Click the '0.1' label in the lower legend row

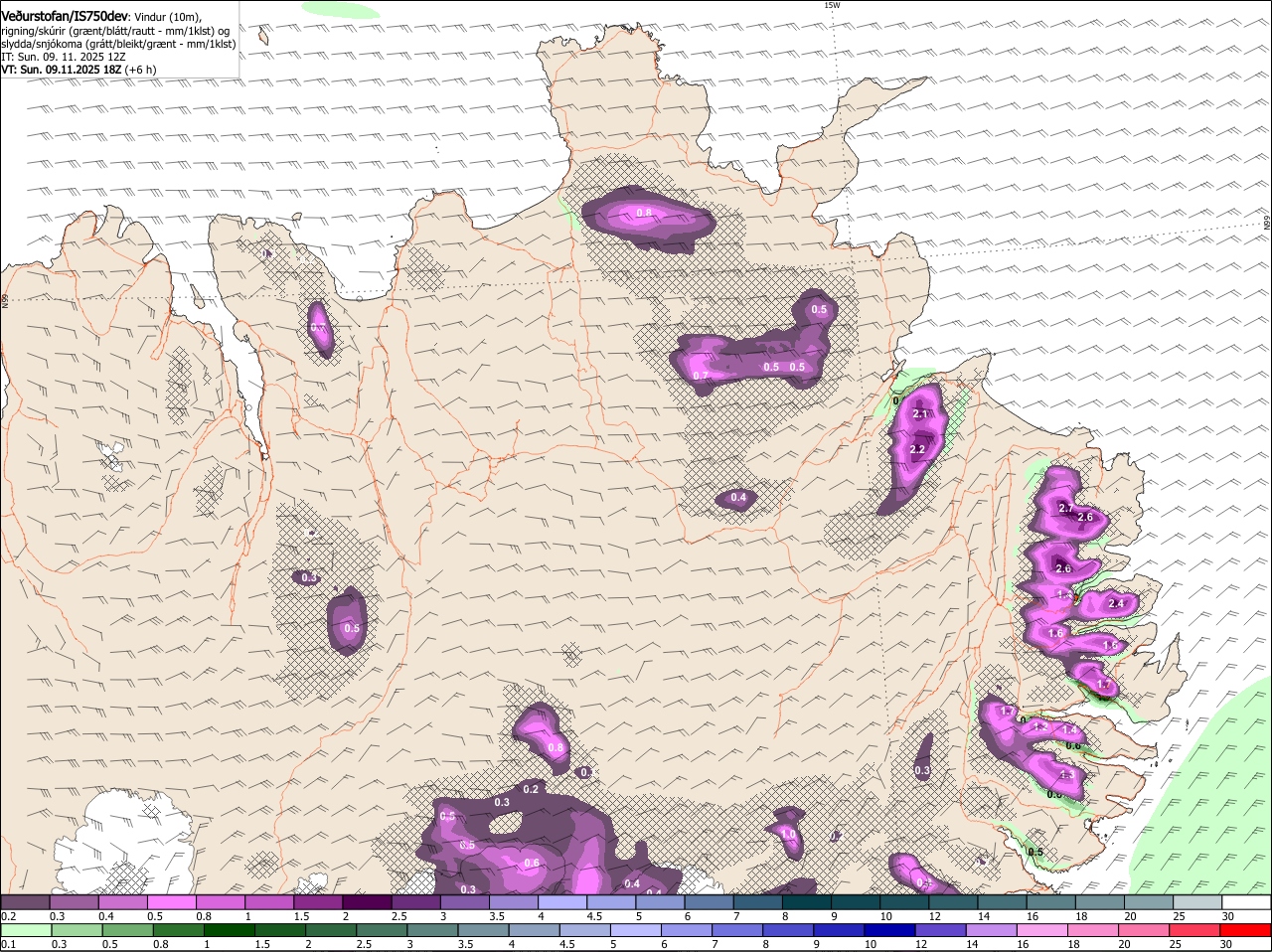point(8,944)
